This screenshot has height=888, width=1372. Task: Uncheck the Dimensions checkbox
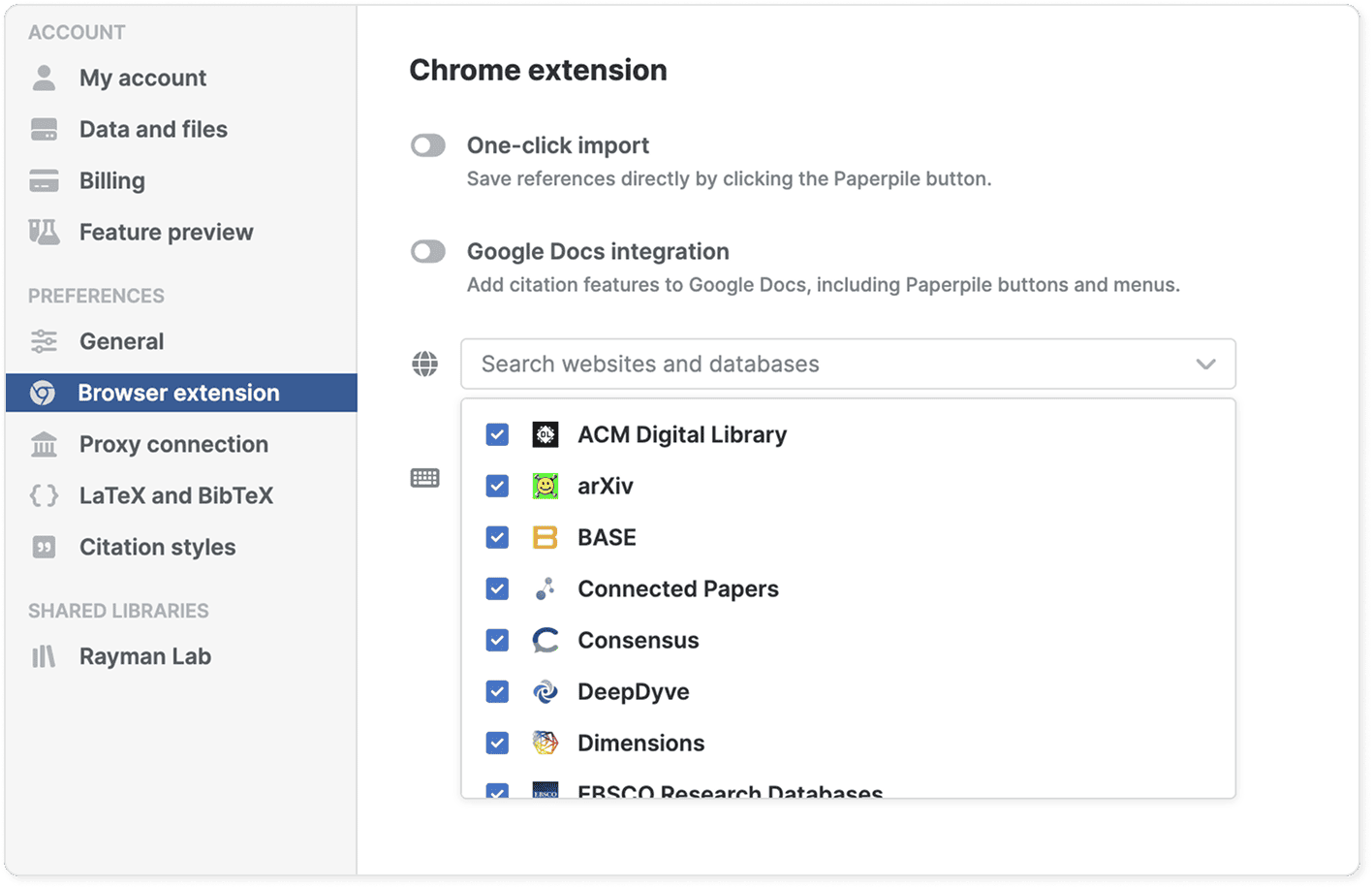[x=497, y=743]
